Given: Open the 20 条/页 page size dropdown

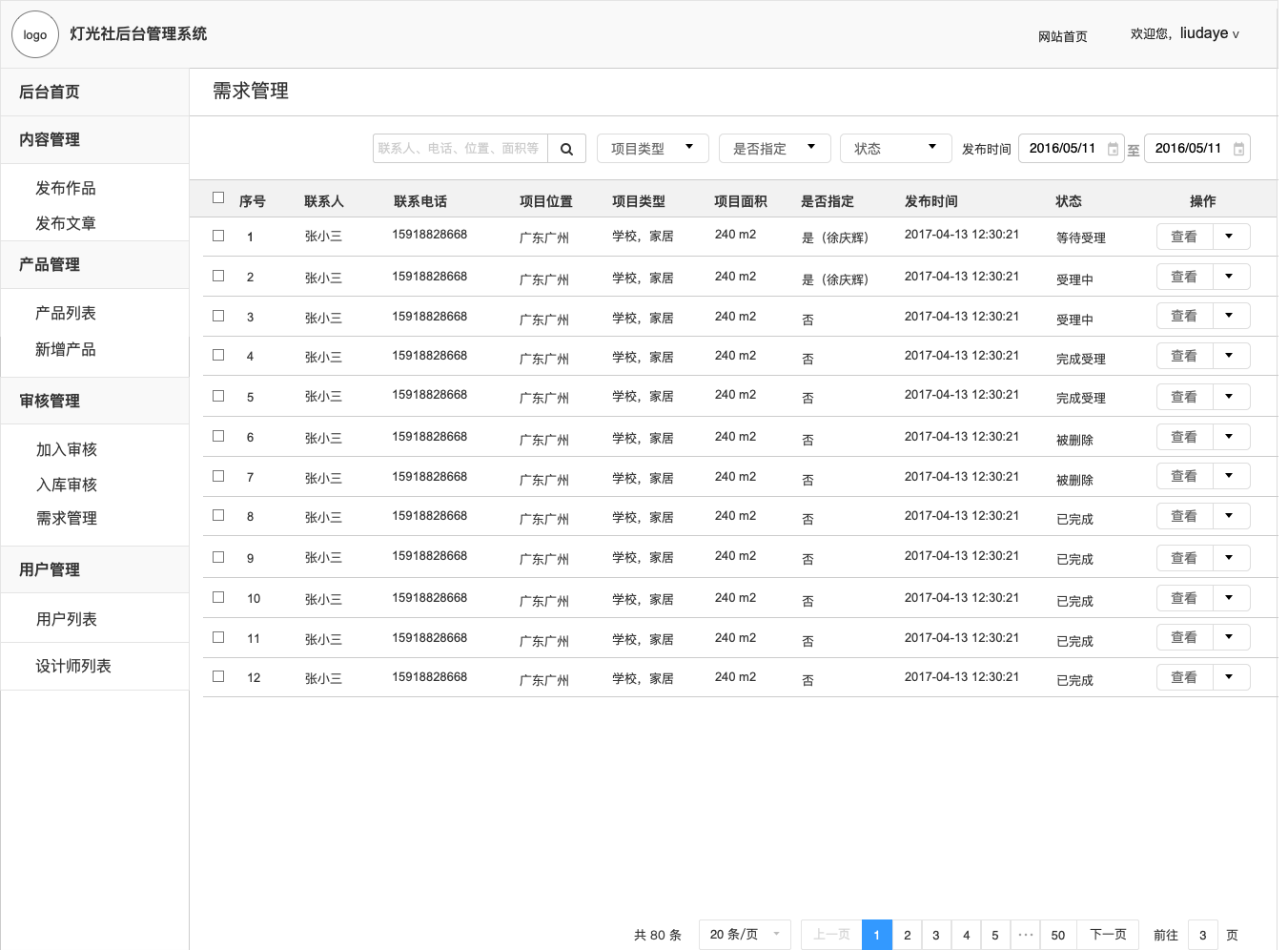Looking at the screenshot, I should [x=744, y=935].
